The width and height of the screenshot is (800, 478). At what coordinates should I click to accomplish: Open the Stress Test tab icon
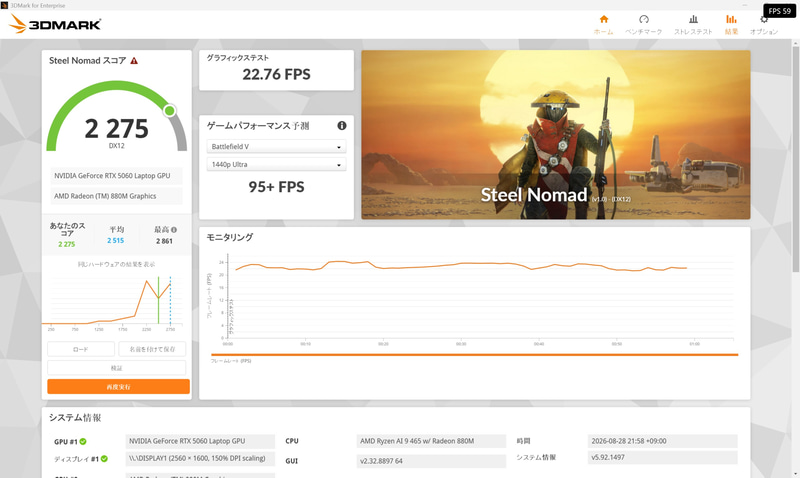tap(693, 19)
